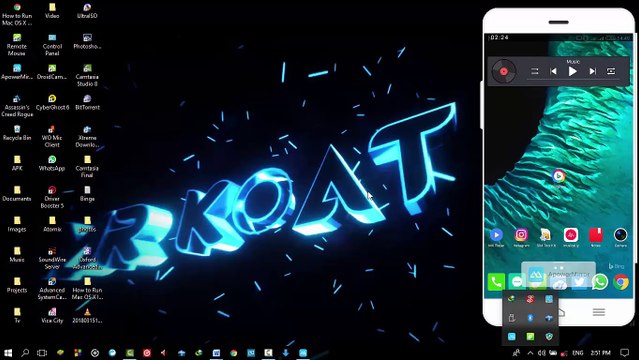Viewport: 639px width, 360px height.
Task: Open the clock showing 2:51 PM
Action: [600, 353]
